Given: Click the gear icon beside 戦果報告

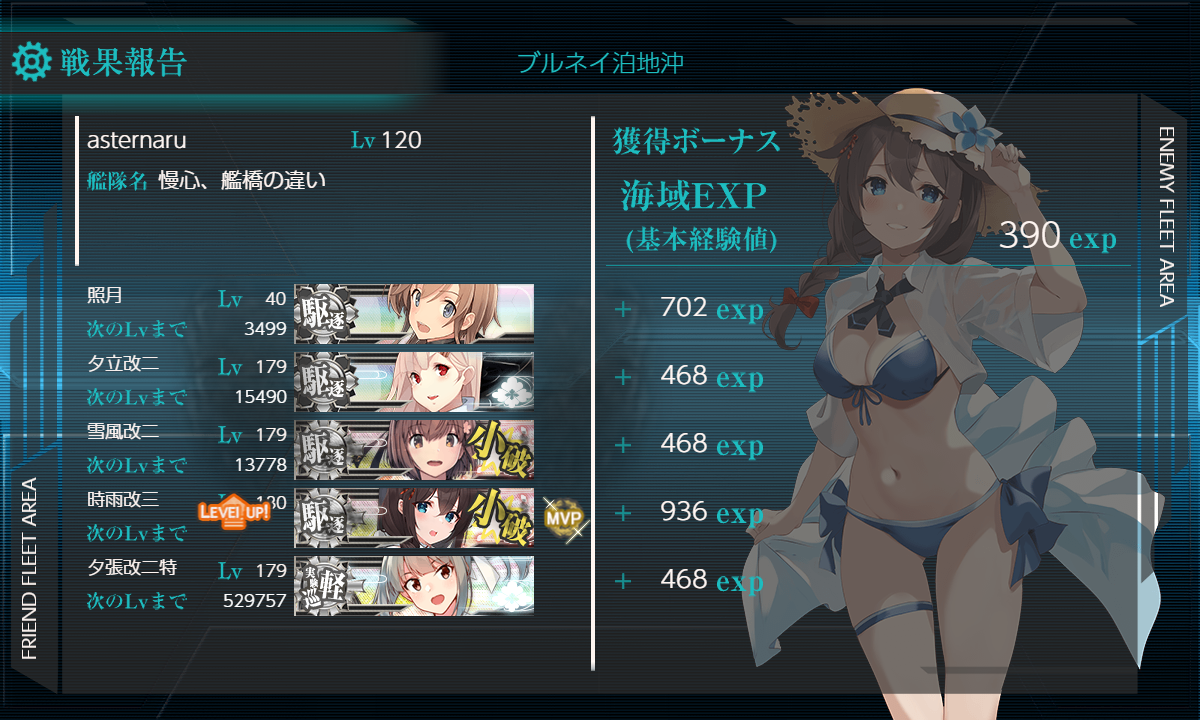Looking at the screenshot, I should (x=31, y=62).
